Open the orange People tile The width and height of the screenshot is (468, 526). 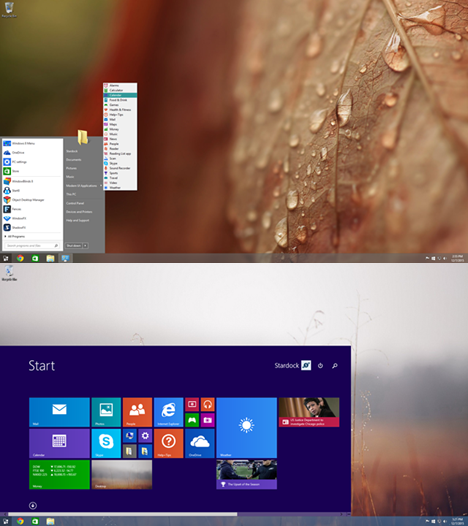[137, 412]
